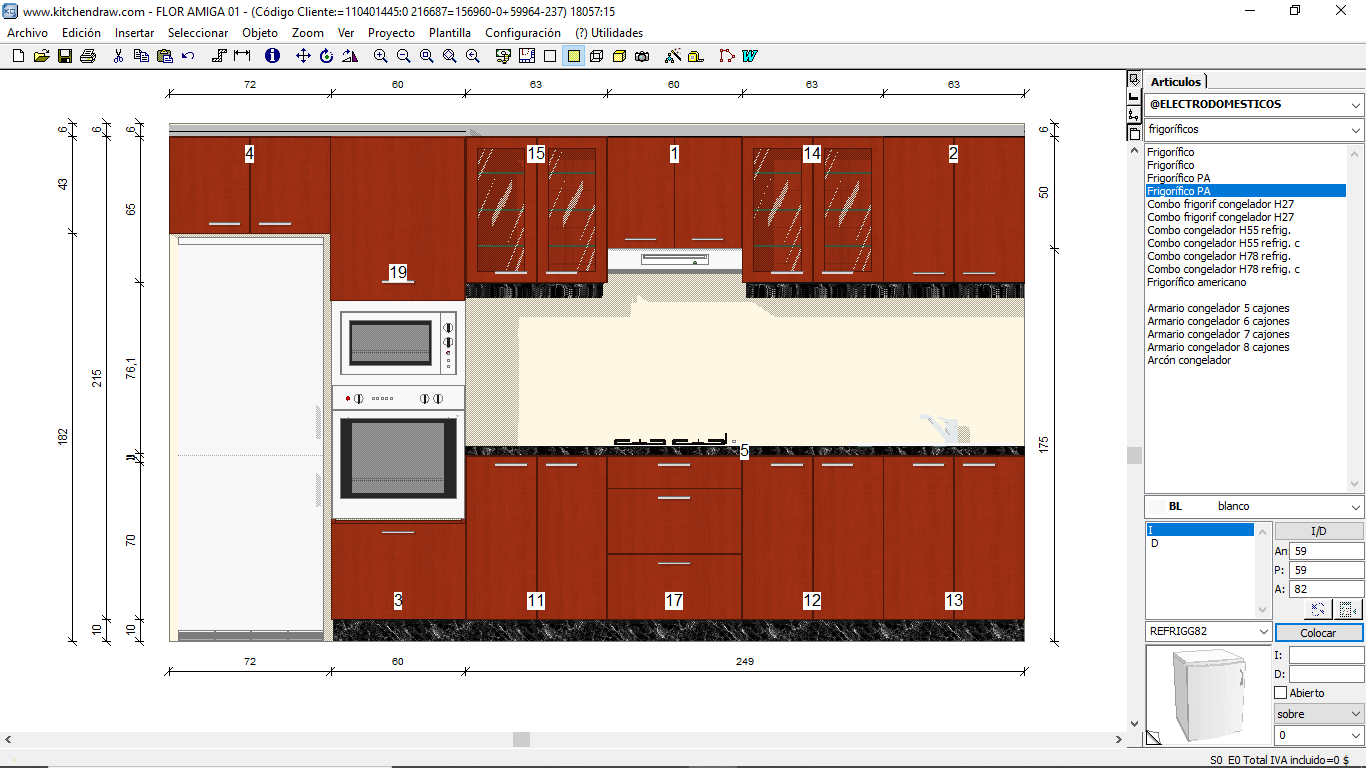Image resolution: width=1366 pixels, height=768 pixels.
Task: Open the frigoríficos category dropdown
Action: (1354, 130)
